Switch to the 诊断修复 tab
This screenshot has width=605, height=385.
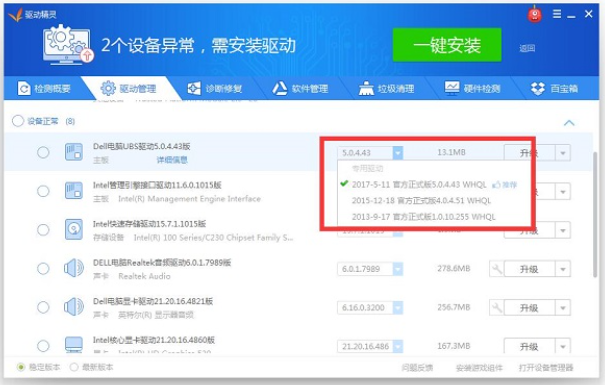(215, 89)
